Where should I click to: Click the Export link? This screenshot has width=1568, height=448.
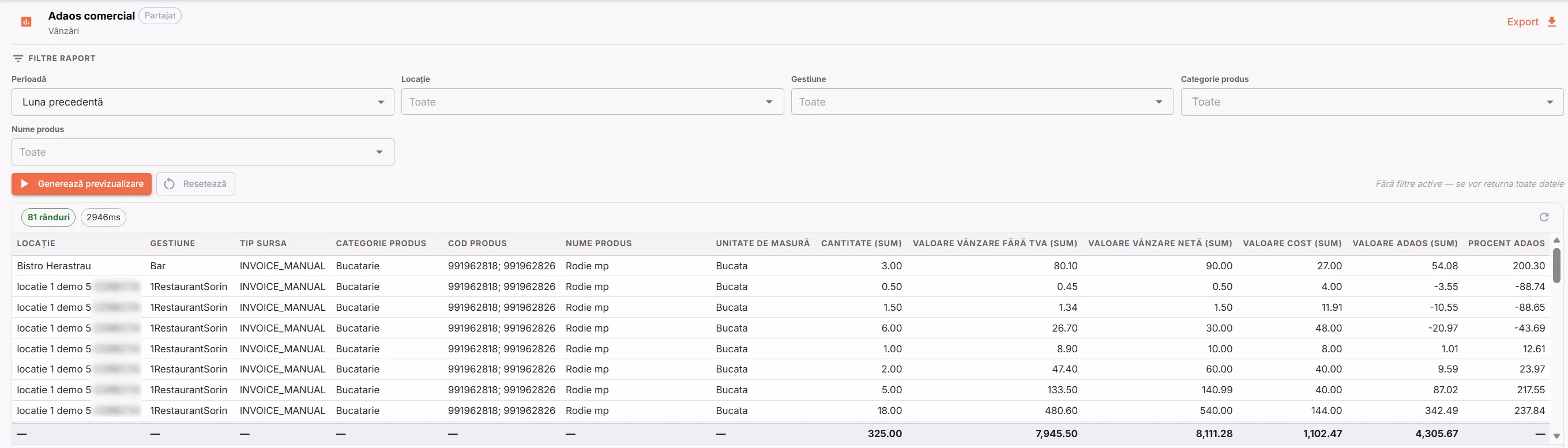coord(1522,22)
